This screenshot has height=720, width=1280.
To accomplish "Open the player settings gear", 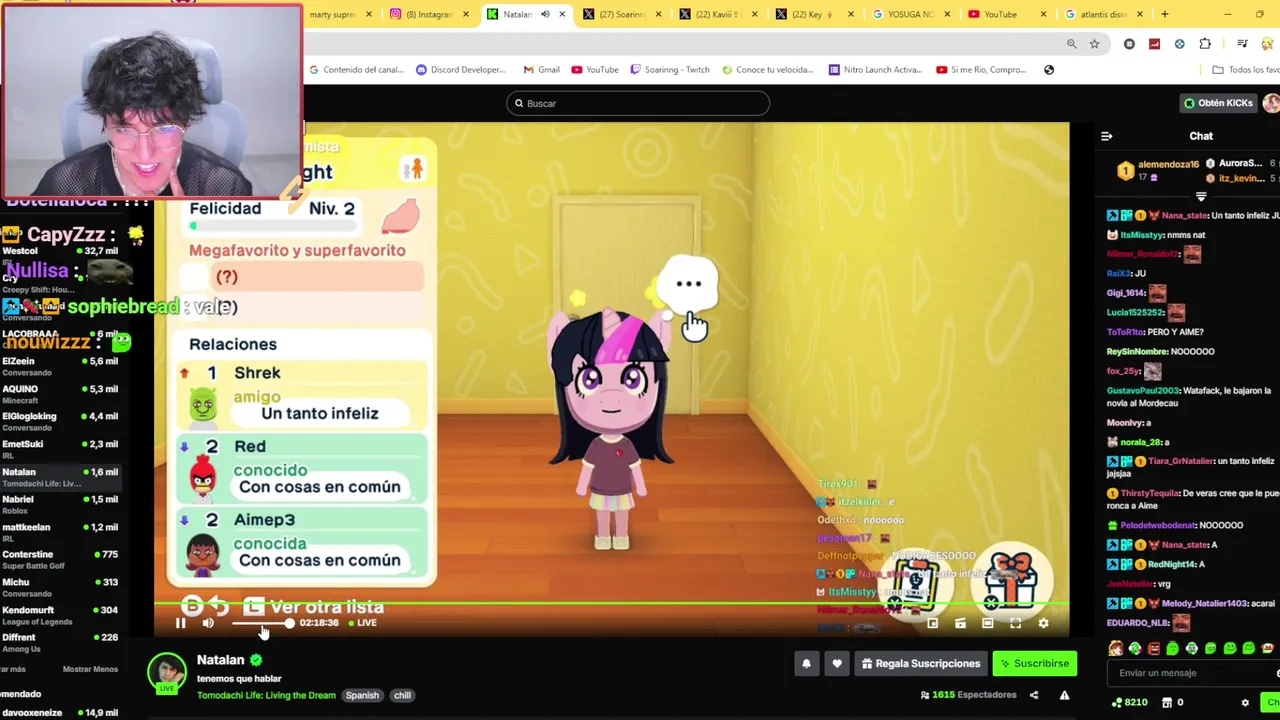I will pyautogui.click(x=1043, y=623).
